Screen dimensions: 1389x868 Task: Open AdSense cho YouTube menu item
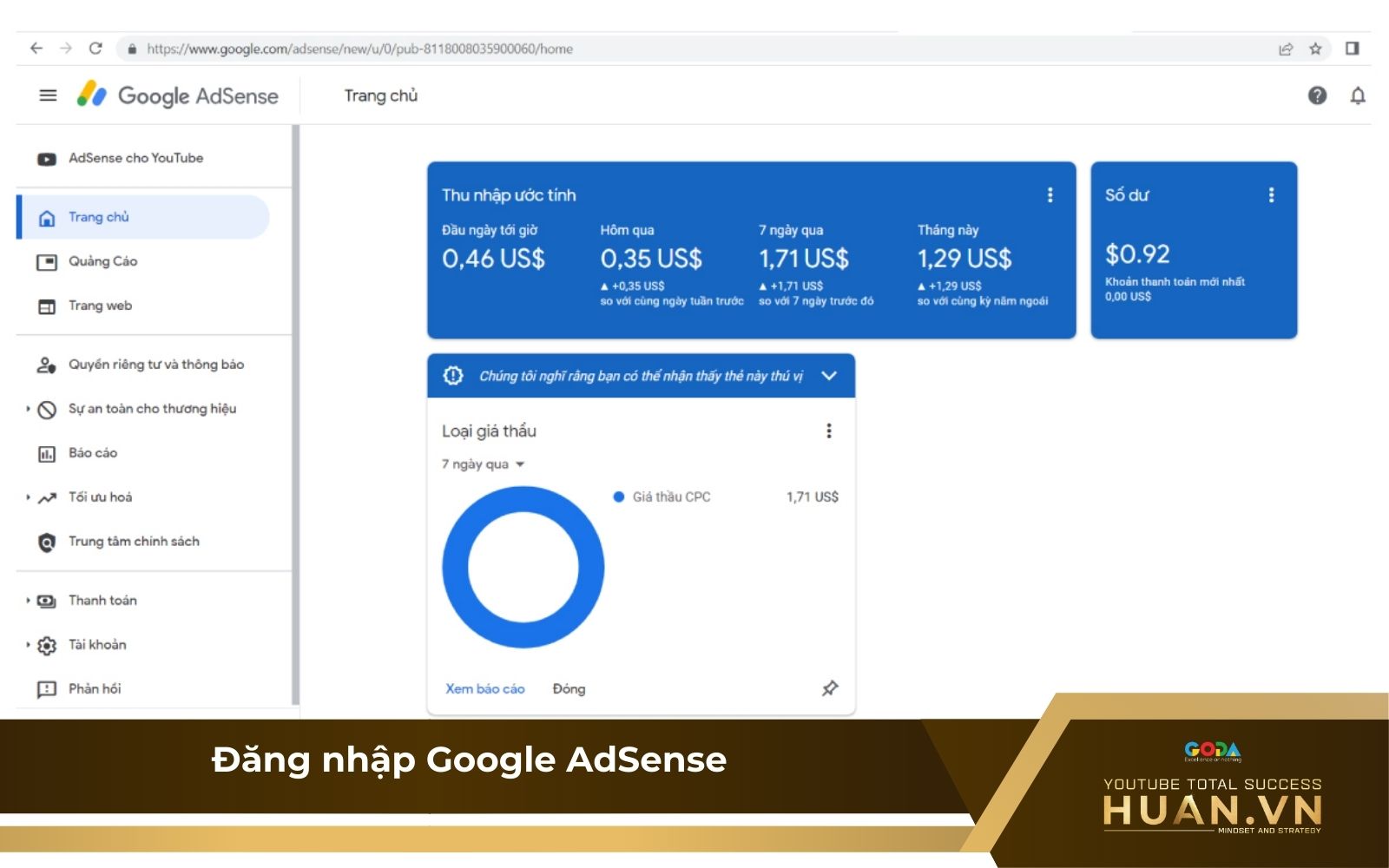pos(135,158)
